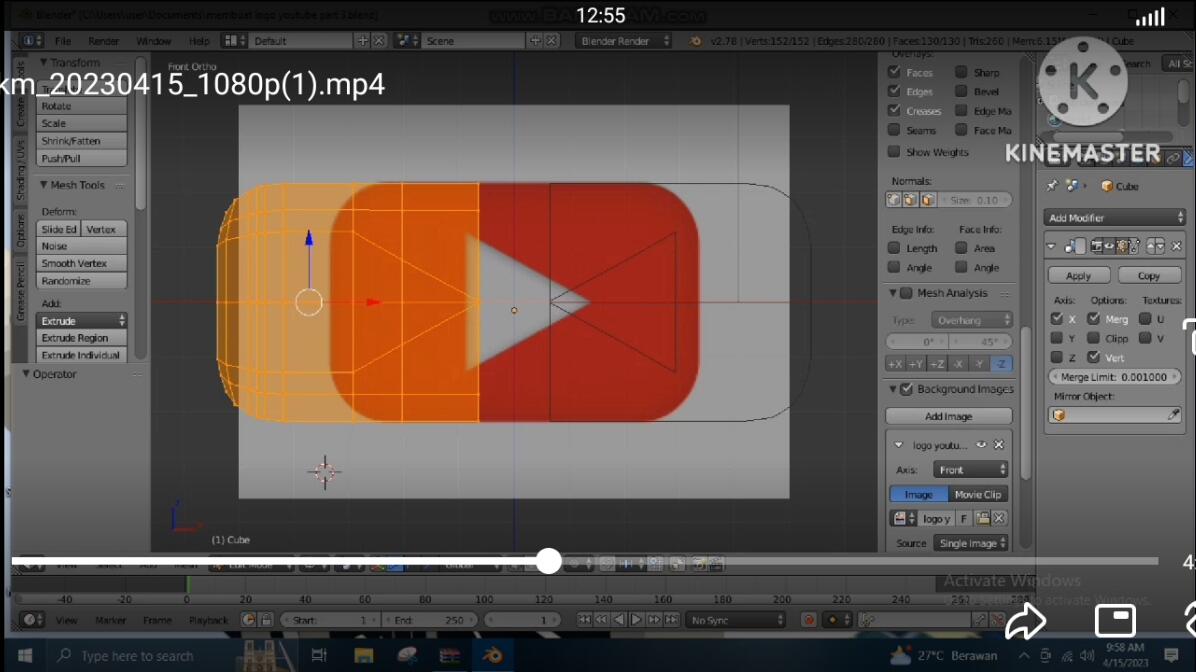Toggle background image visibility eye

pyautogui.click(x=982, y=445)
